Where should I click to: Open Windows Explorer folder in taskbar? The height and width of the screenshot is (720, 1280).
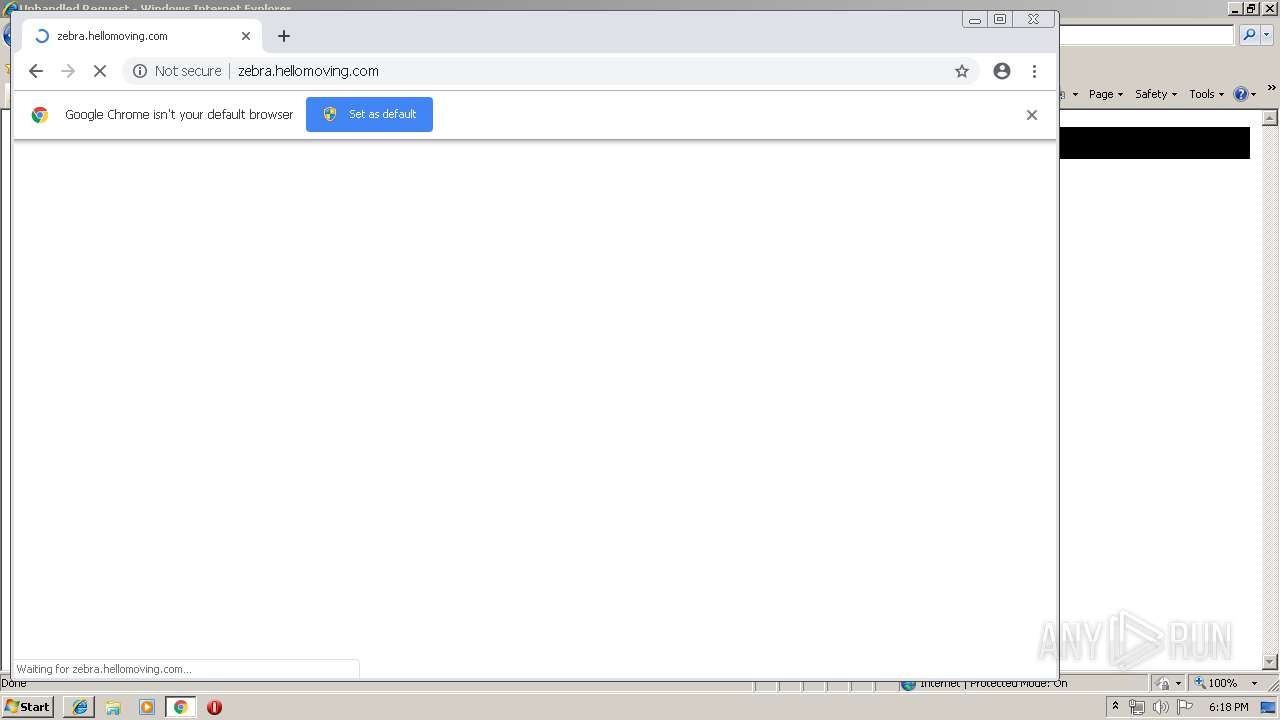coord(113,707)
